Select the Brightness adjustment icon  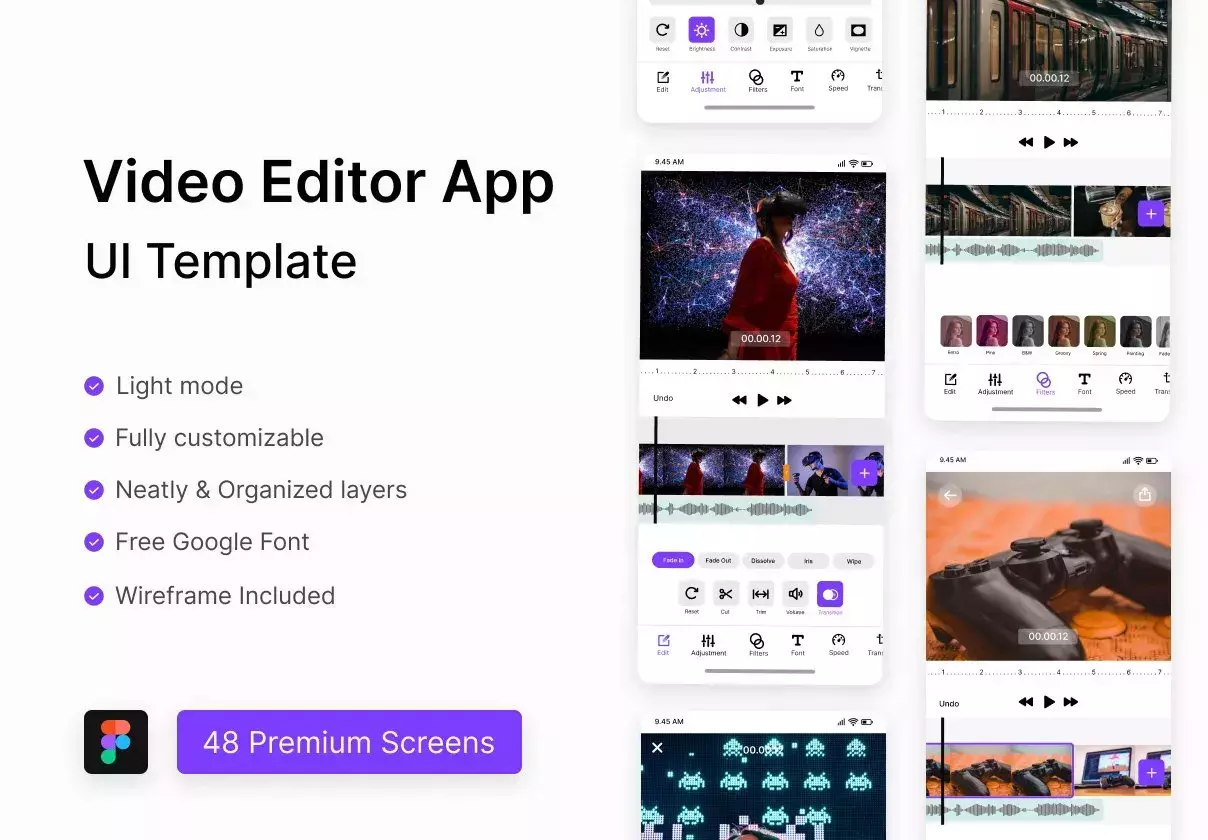coord(701,30)
